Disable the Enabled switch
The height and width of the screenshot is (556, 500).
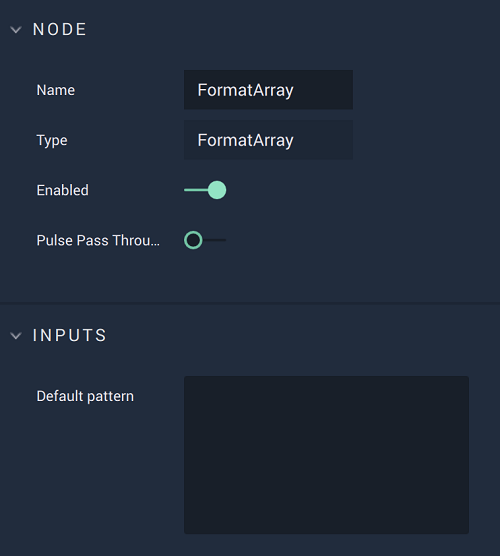point(205,190)
